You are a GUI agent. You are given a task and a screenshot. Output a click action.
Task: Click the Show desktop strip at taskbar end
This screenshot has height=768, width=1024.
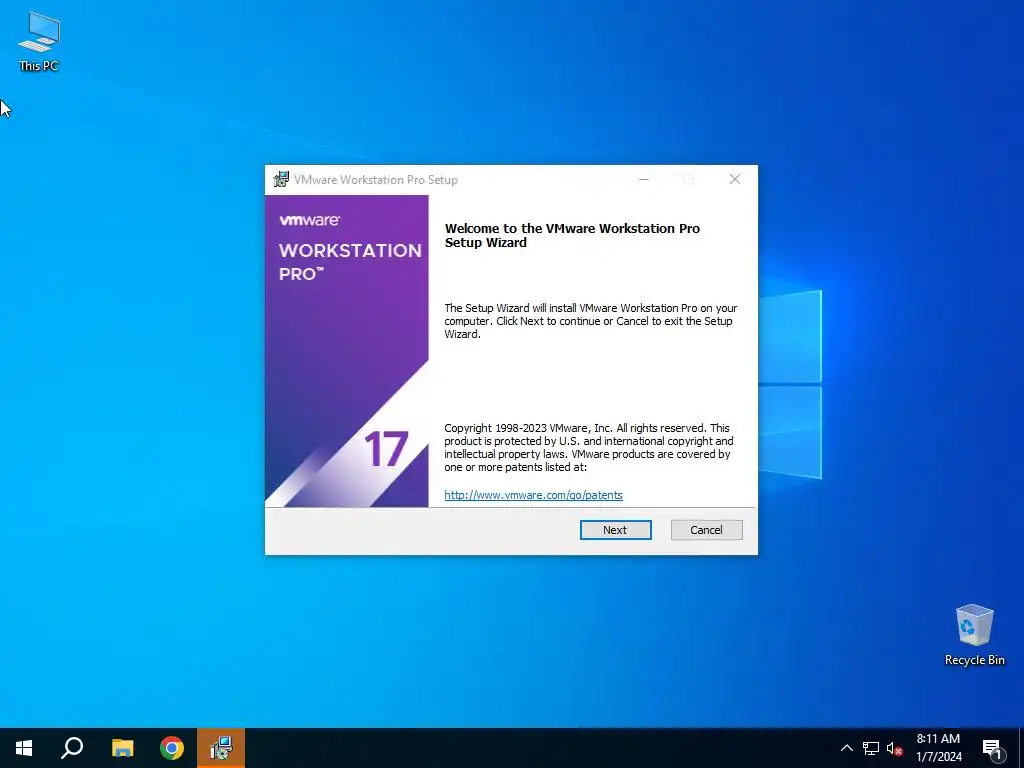point(1021,748)
